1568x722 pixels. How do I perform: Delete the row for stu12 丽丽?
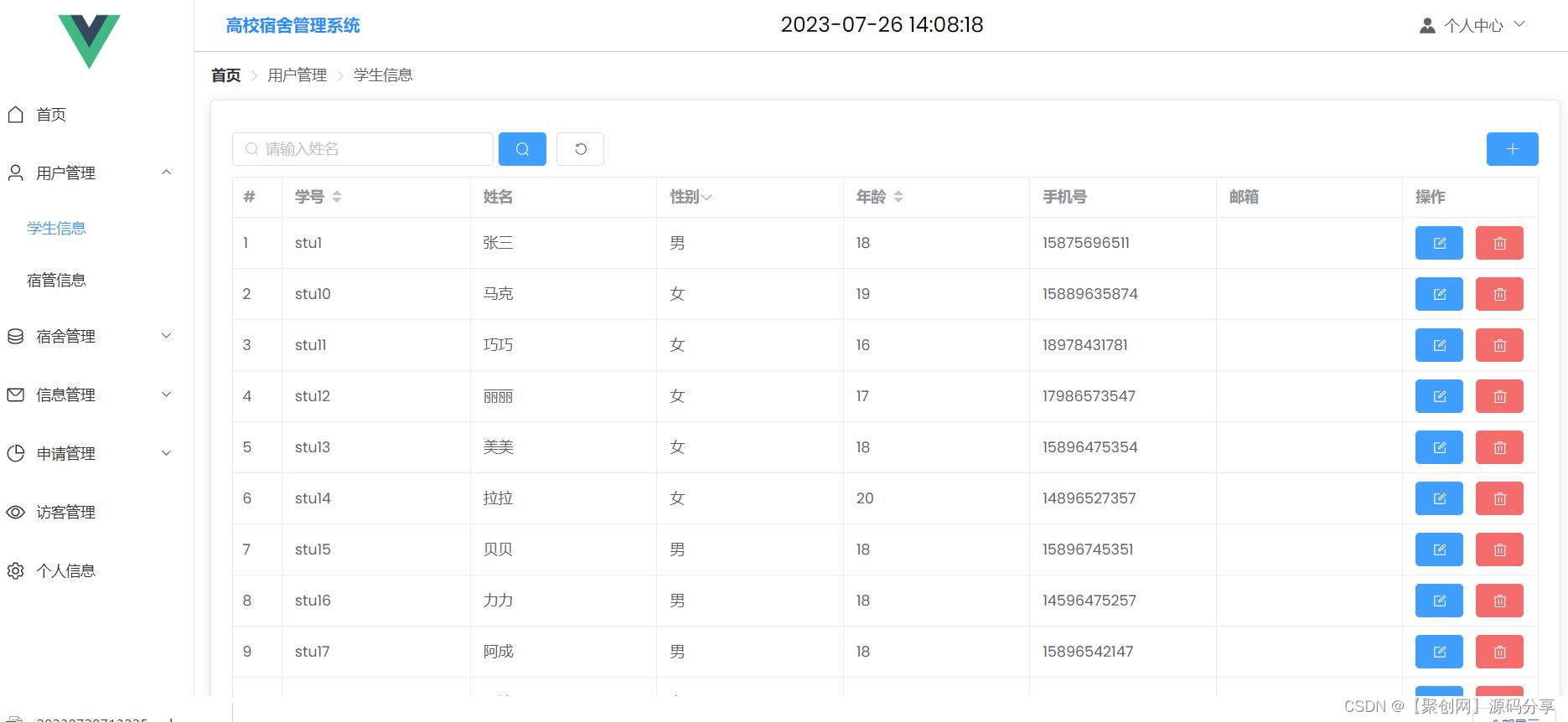pyautogui.click(x=1499, y=396)
